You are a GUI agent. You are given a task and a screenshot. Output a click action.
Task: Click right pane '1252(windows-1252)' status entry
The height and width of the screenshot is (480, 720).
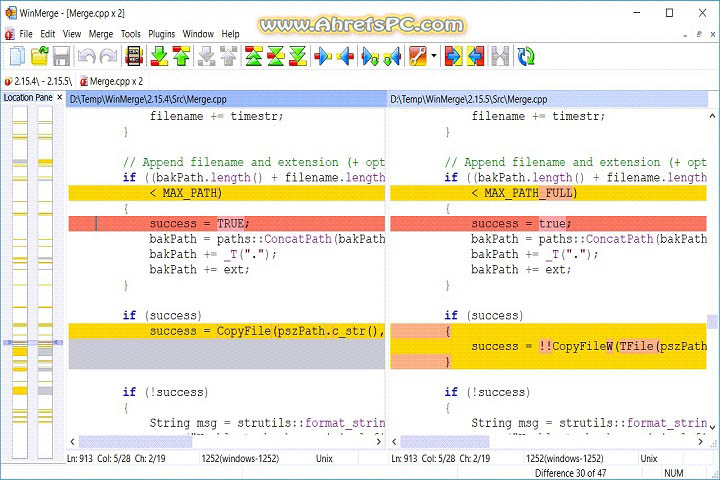565,458
